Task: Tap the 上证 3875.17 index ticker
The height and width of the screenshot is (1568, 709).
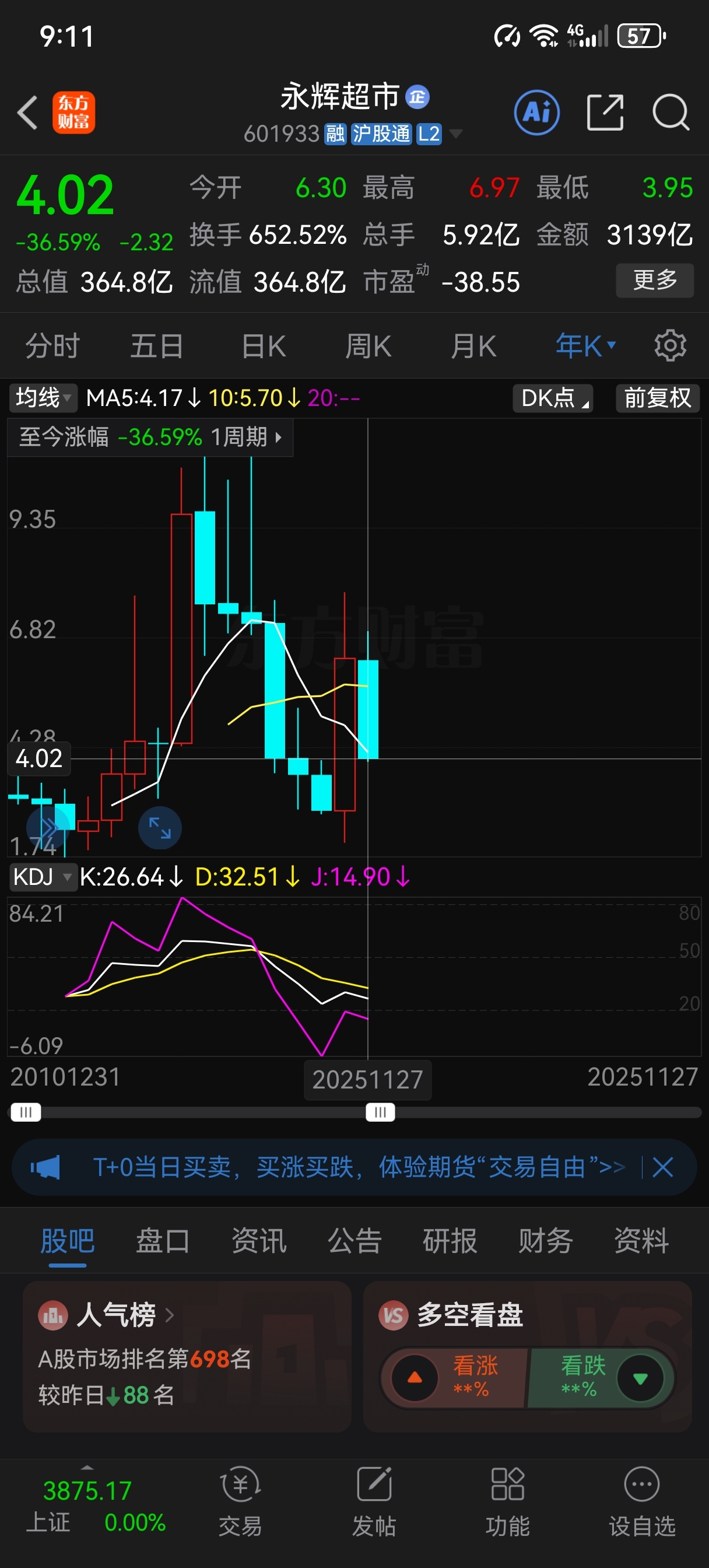Action: [96, 1506]
